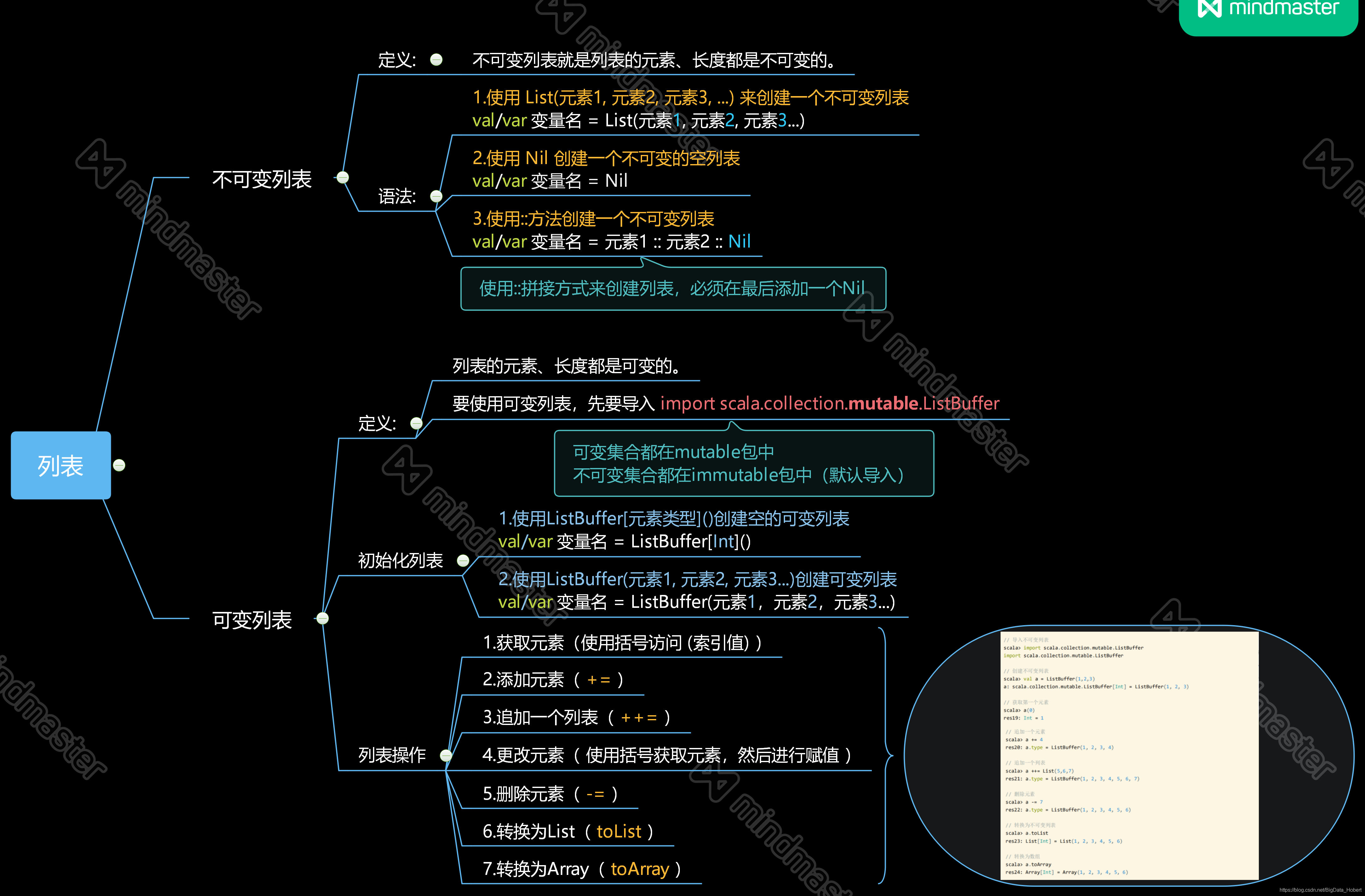Collapse 定义 toggle under 不可变列表
The width and height of the screenshot is (1365, 896).
(x=436, y=60)
